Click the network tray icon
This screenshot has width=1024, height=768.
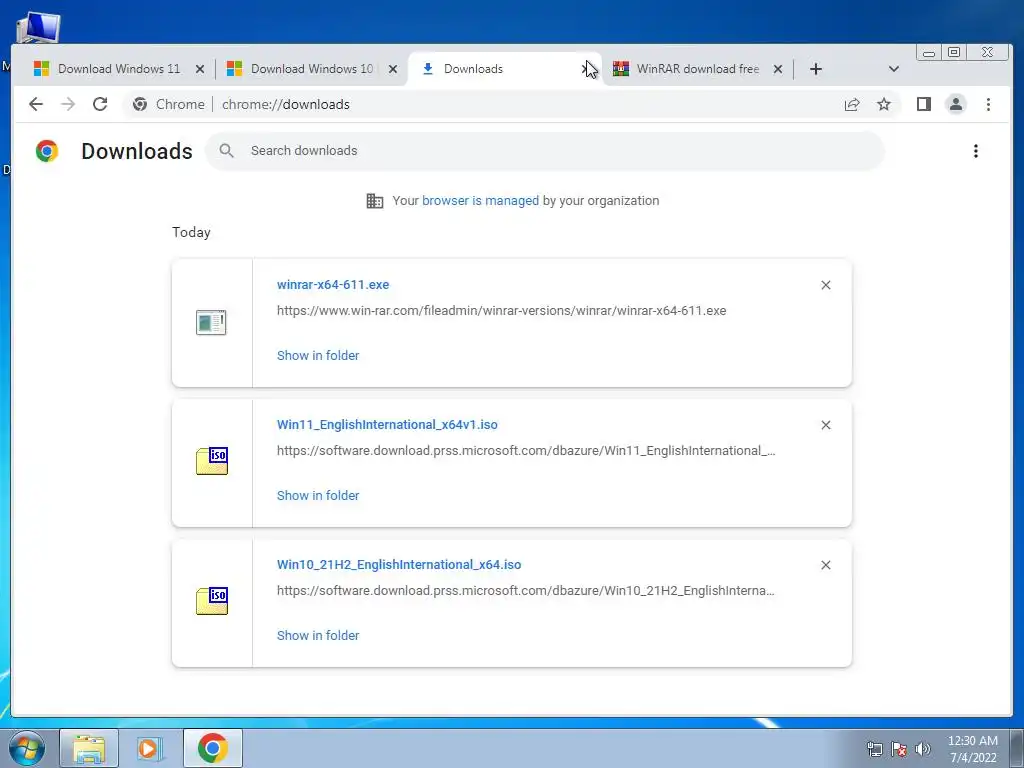874,749
